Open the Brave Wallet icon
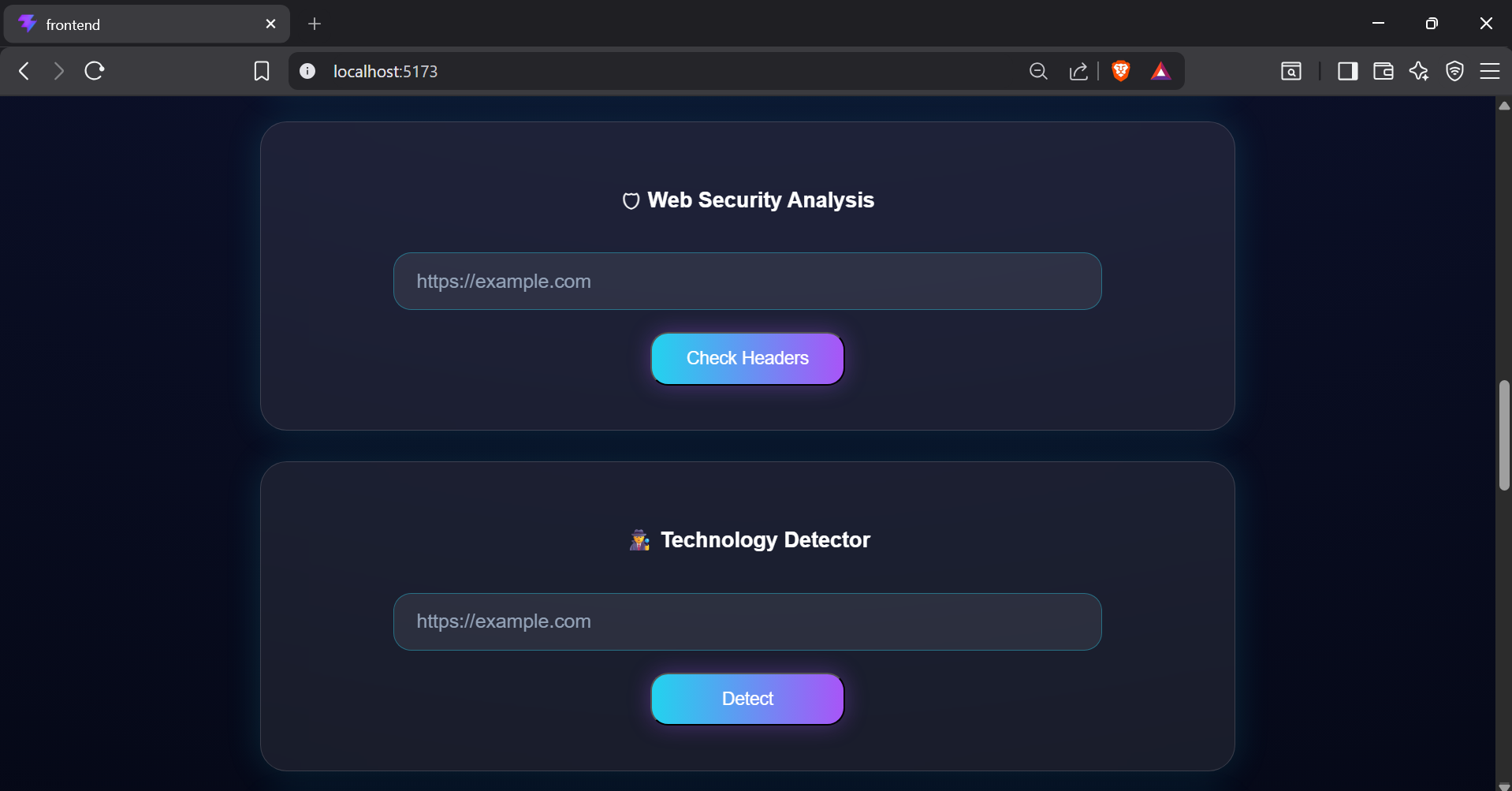The height and width of the screenshot is (791, 1512). [1383, 71]
